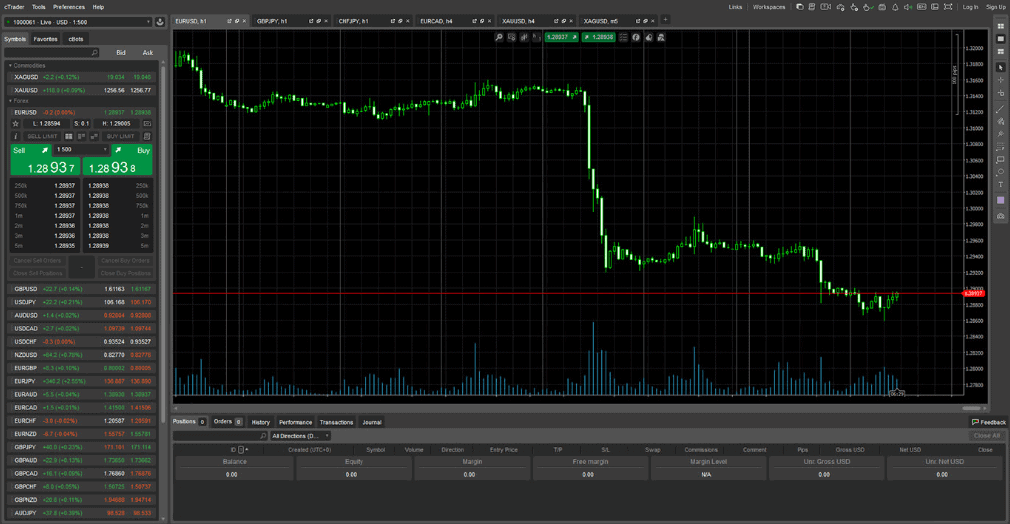
Task: Select the cursor pointer tool in right toolbar
Action: click(1001, 68)
